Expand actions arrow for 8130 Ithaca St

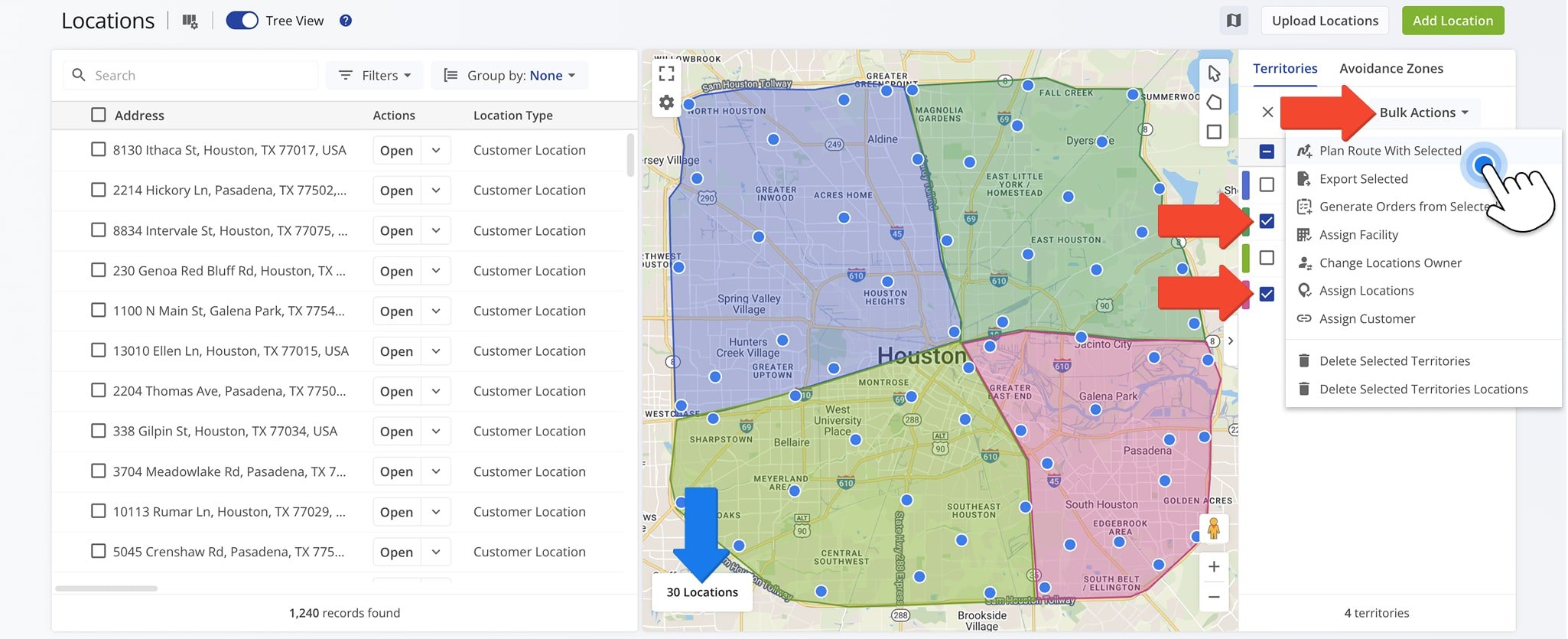coord(436,150)
